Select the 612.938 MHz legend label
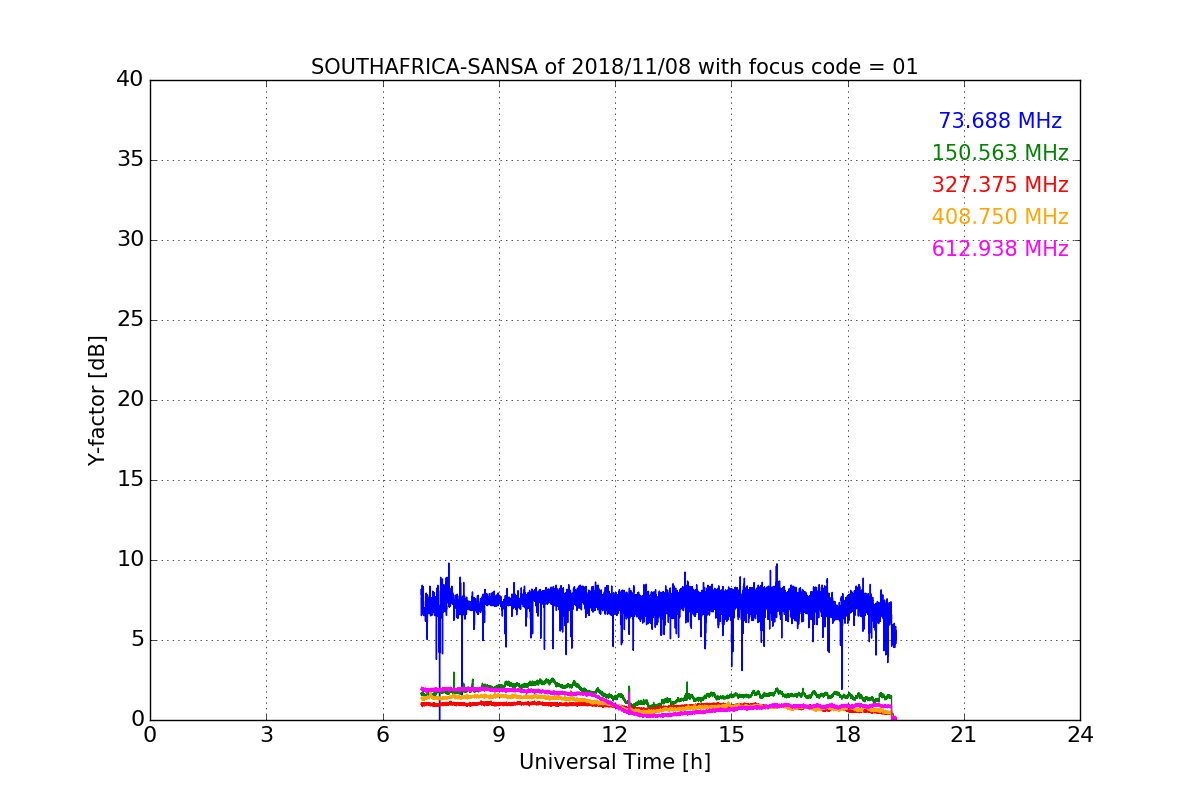1200x800 pixels. (x=1000, y=249)
